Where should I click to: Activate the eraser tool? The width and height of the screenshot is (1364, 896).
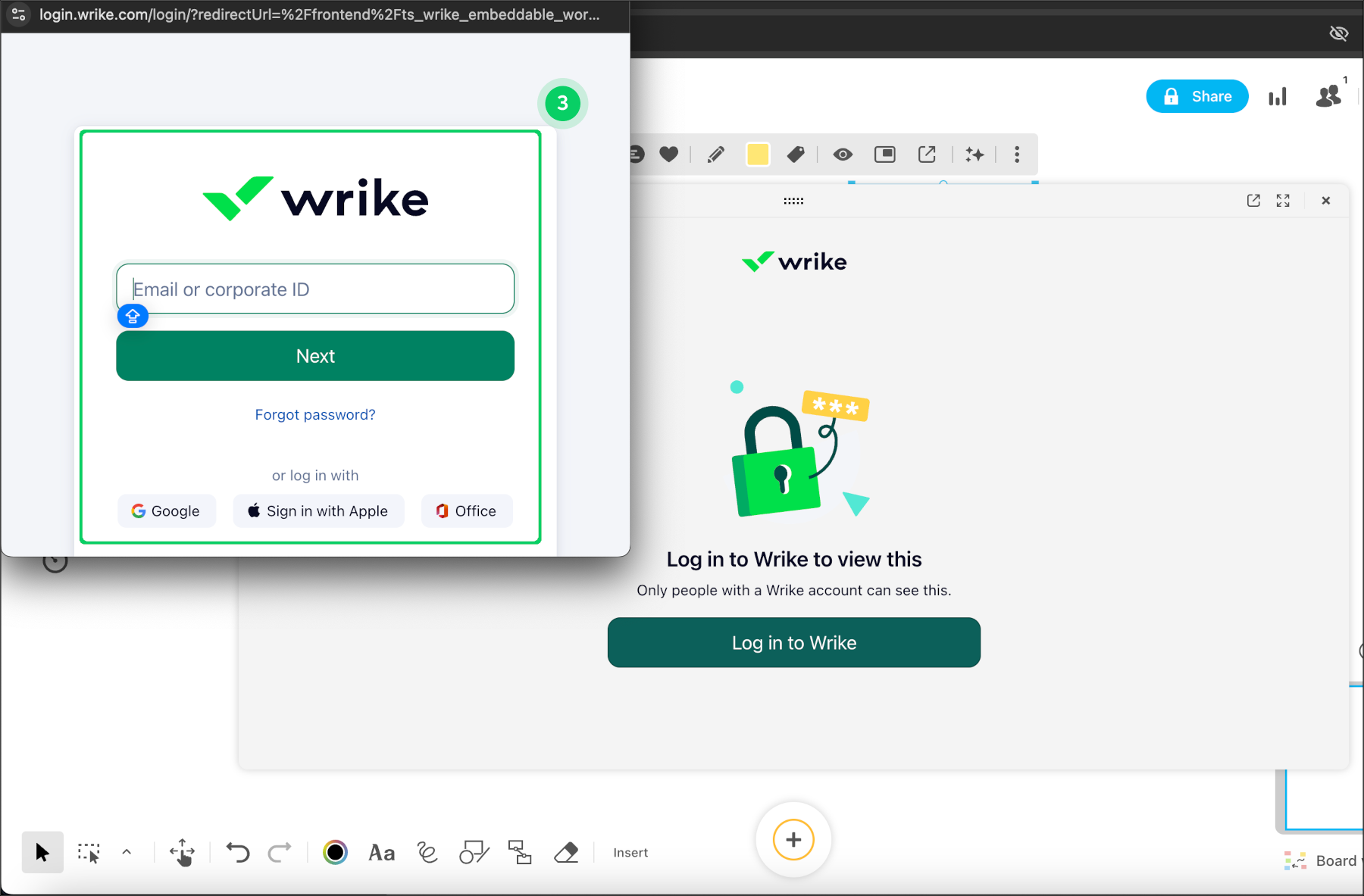coord(566,852)
